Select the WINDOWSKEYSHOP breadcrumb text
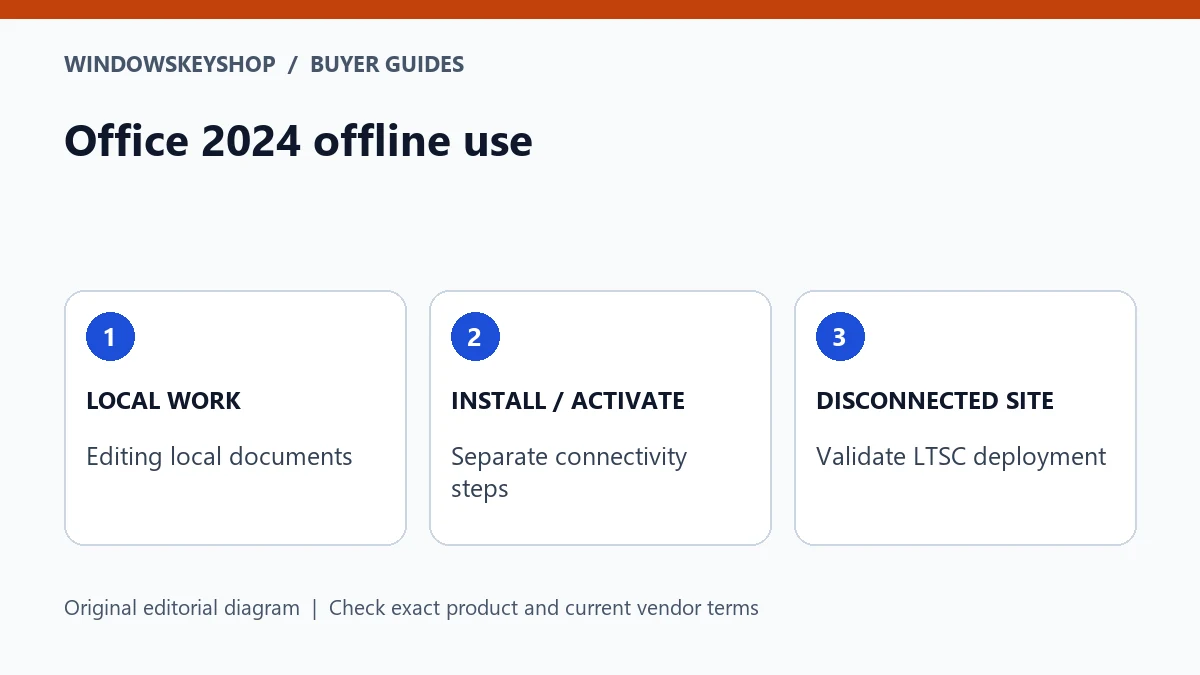This screenshot has height=675, width=1200. 170,65
